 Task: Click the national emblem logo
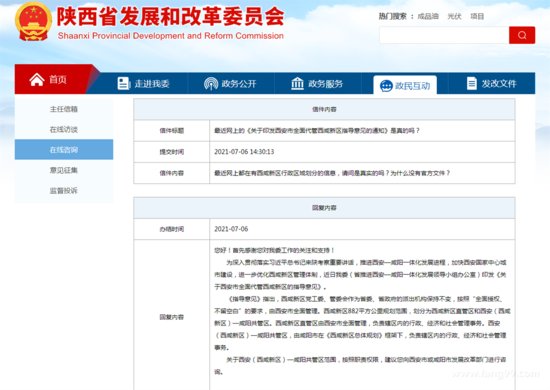(33, 22)
